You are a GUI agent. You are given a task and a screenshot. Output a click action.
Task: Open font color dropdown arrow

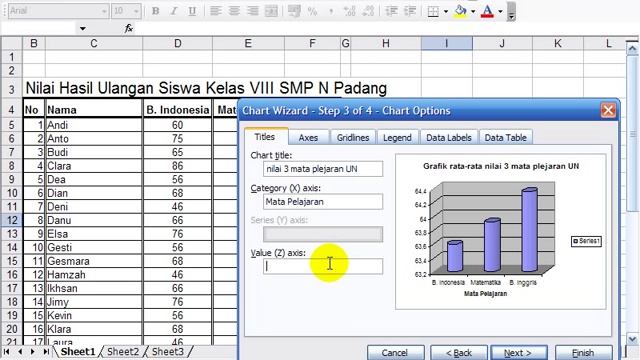tap(500, 11)
